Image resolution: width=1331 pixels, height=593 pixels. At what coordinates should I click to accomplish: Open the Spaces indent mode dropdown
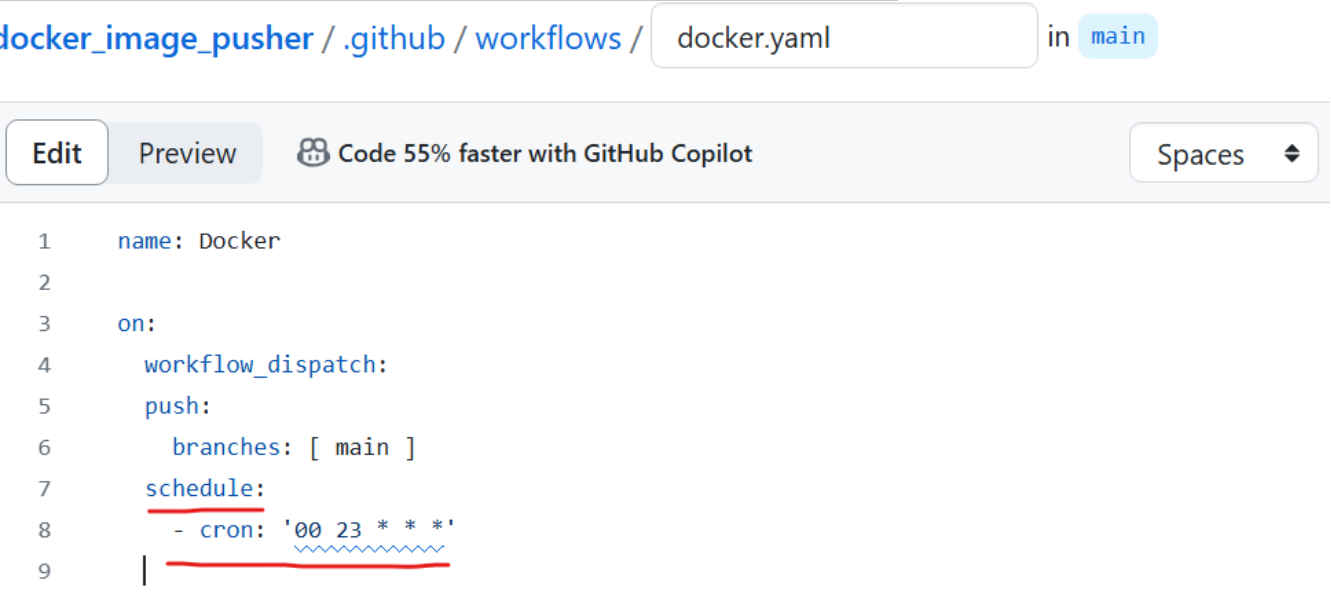(x=1223, y=154)
